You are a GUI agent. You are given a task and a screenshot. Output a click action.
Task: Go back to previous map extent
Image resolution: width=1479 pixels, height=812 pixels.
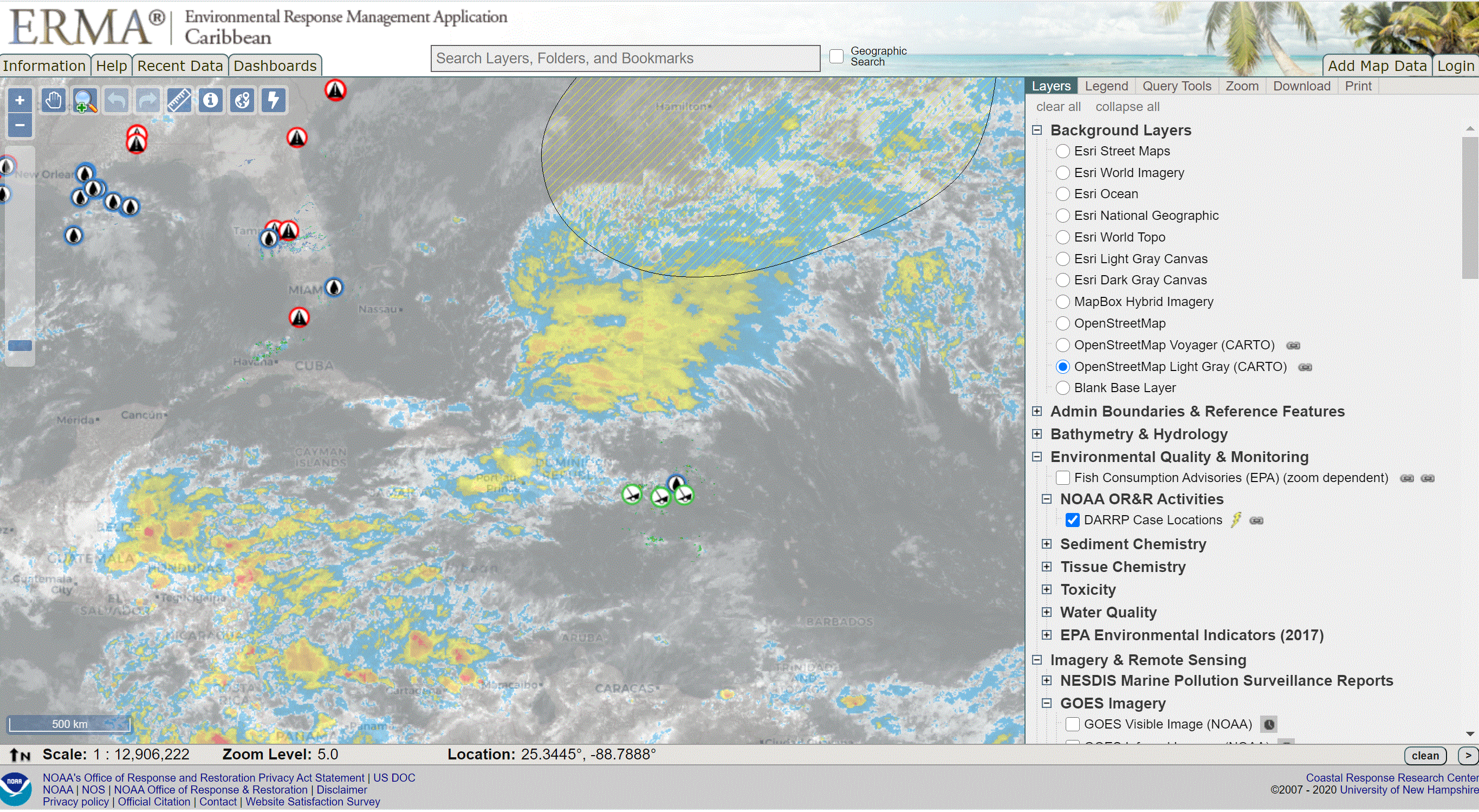coord(116,101)
